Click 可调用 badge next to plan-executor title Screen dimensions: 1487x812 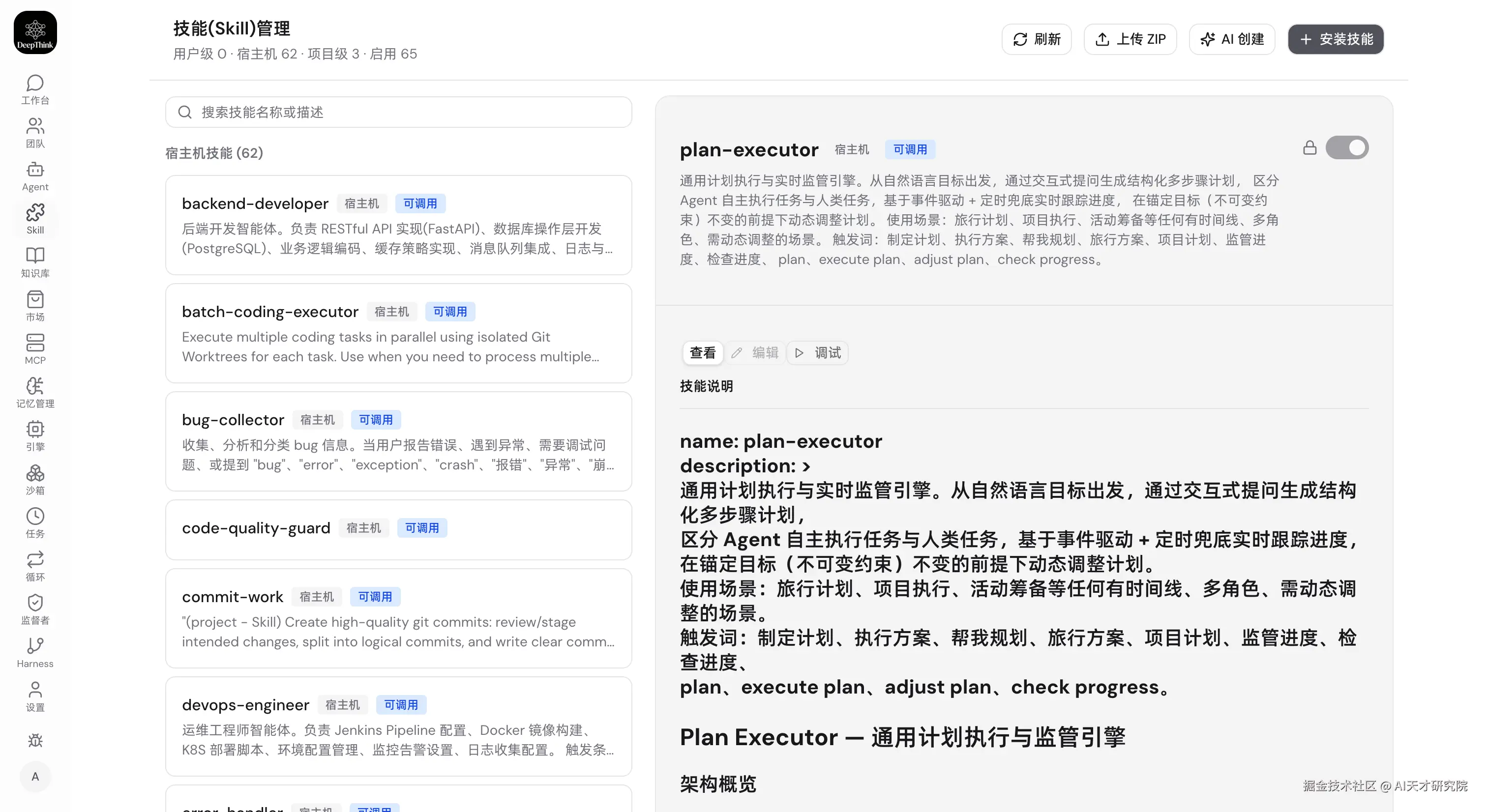[910, 149]
